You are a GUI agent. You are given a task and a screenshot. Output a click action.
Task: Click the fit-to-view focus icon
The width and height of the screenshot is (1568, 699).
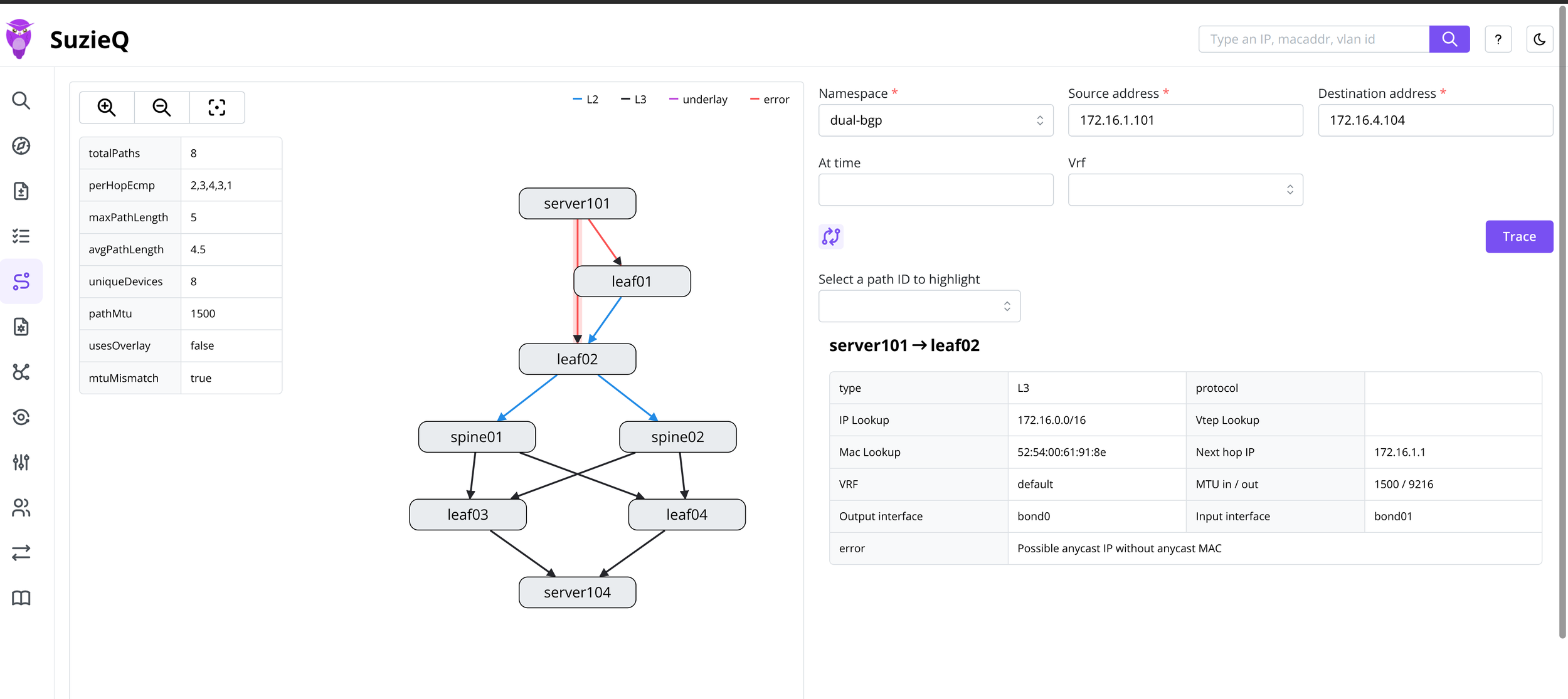[217, 108]
